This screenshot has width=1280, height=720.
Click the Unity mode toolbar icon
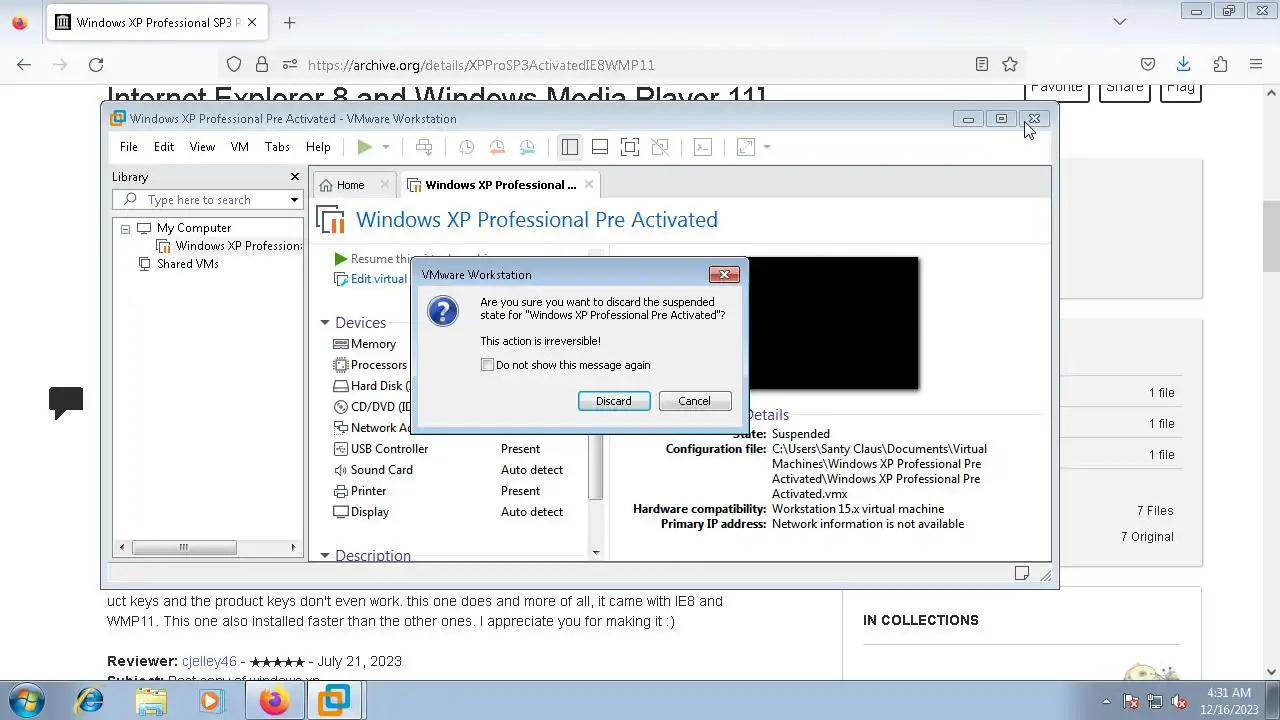(660, 147)
